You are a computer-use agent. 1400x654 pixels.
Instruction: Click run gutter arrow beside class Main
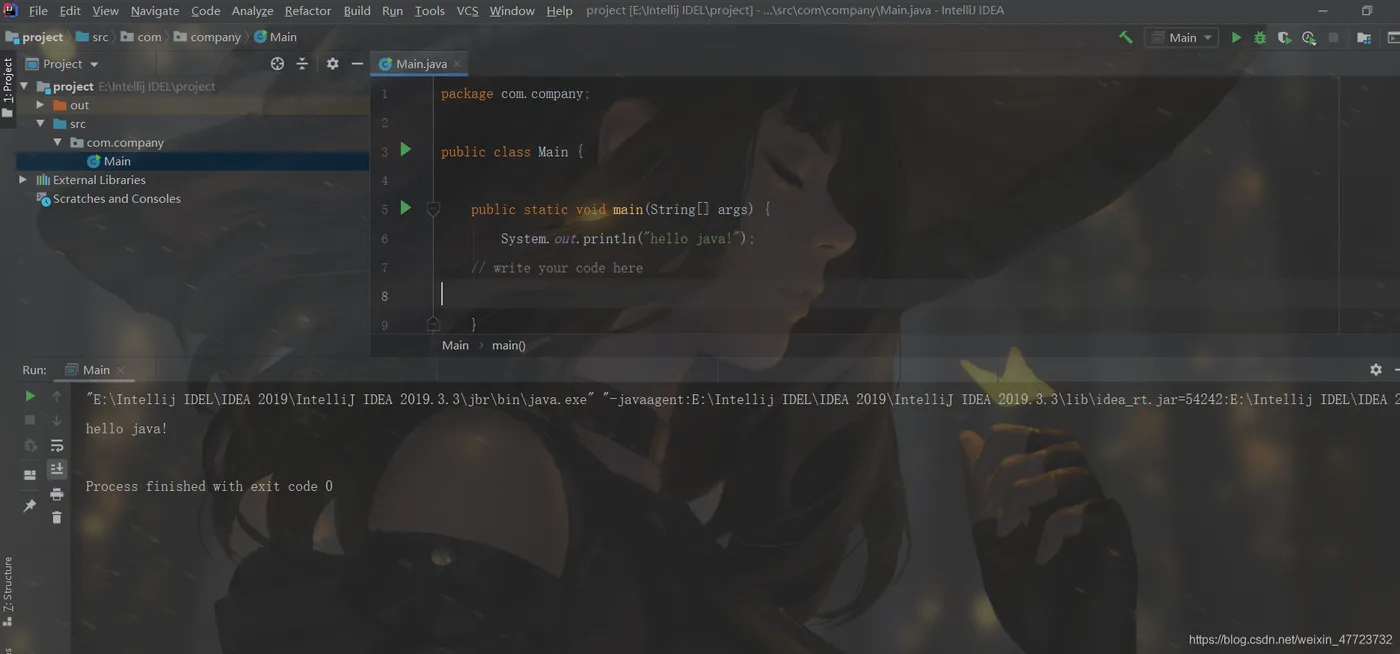click(405, 149)
